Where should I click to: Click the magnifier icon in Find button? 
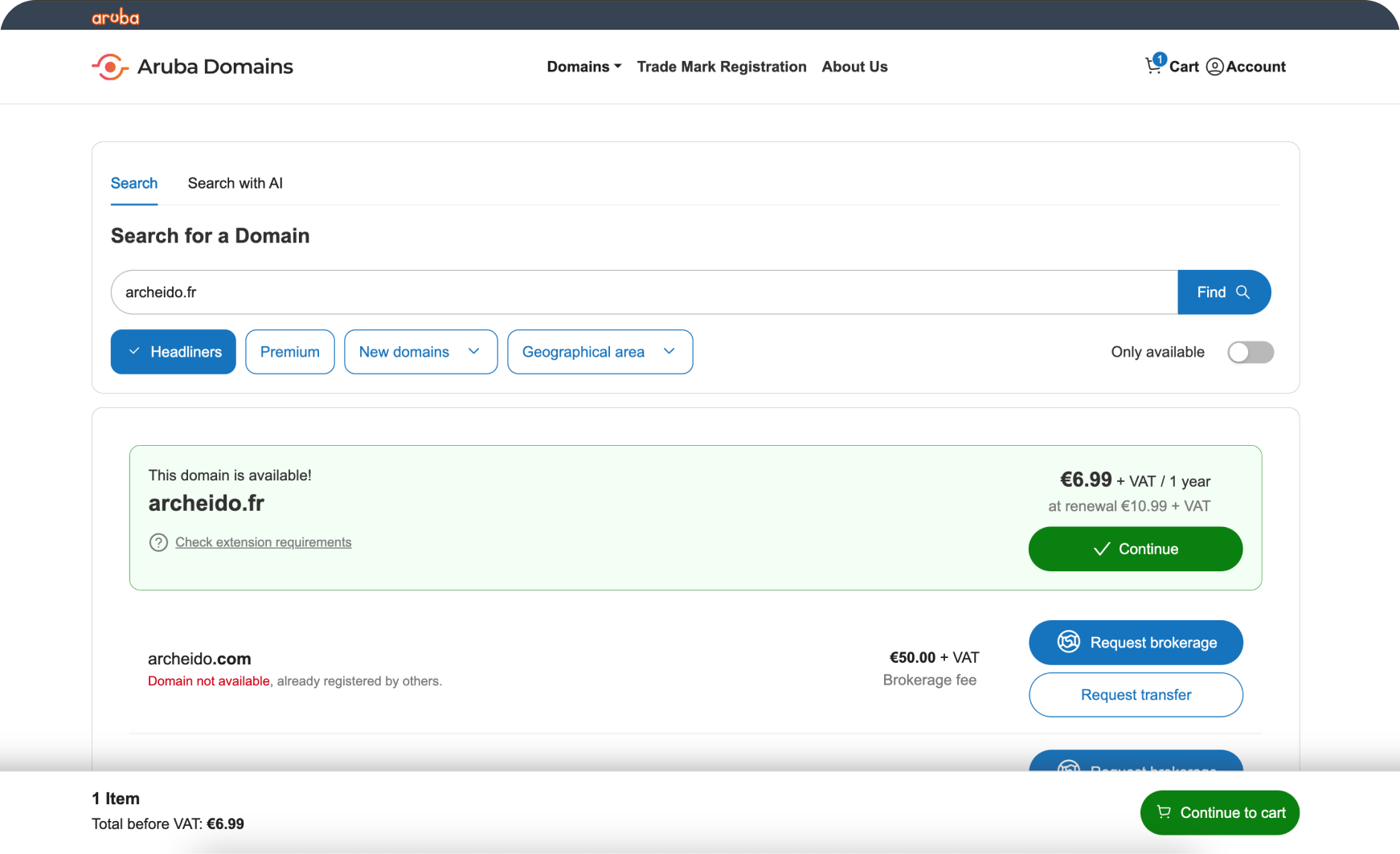[x=1242, y=292]
